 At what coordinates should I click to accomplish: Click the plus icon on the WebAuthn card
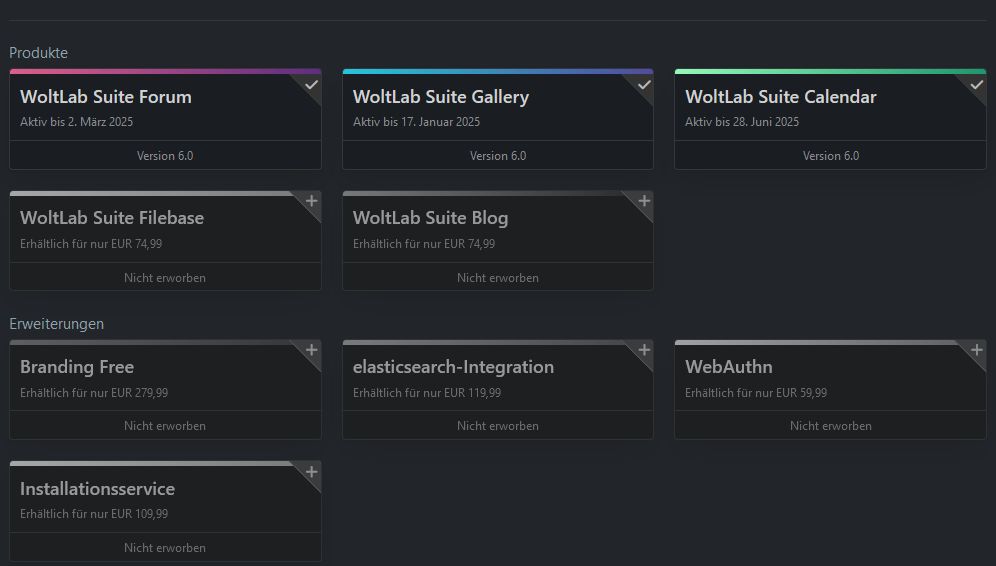pyautogui.click(x=976, y=351)
